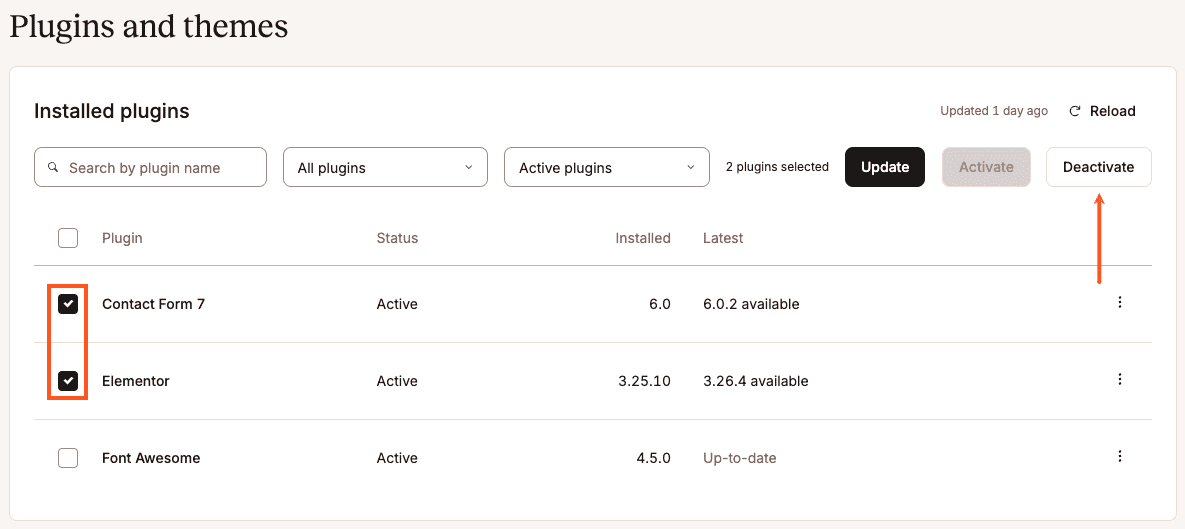Focus the Search by plugin name field

tap(150, 167)
